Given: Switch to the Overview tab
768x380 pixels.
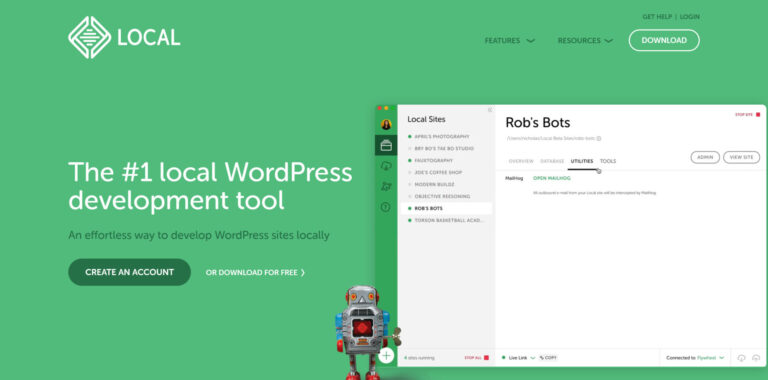Looking at the screenshot, I should point(521,161).
